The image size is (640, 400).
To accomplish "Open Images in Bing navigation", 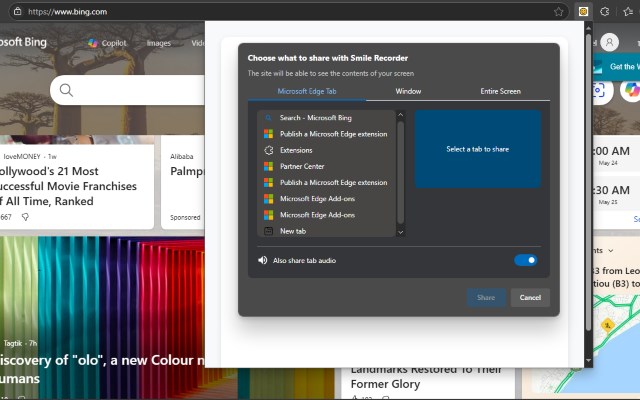I will 158,43.
